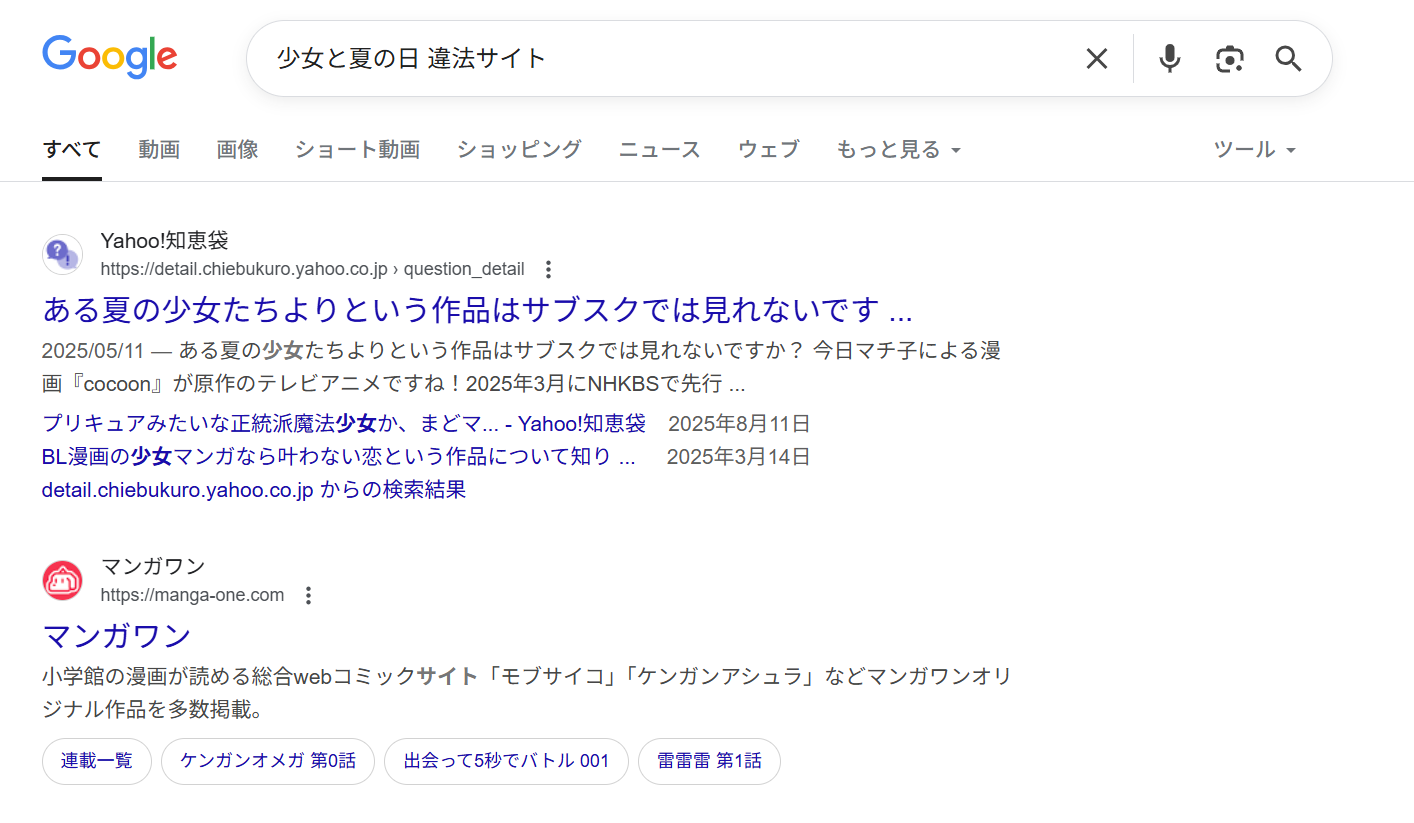Screen dimensions: 1414x823
Task: Click the Yahoo!知恵袋 favicon
Action: pos(62,255)
